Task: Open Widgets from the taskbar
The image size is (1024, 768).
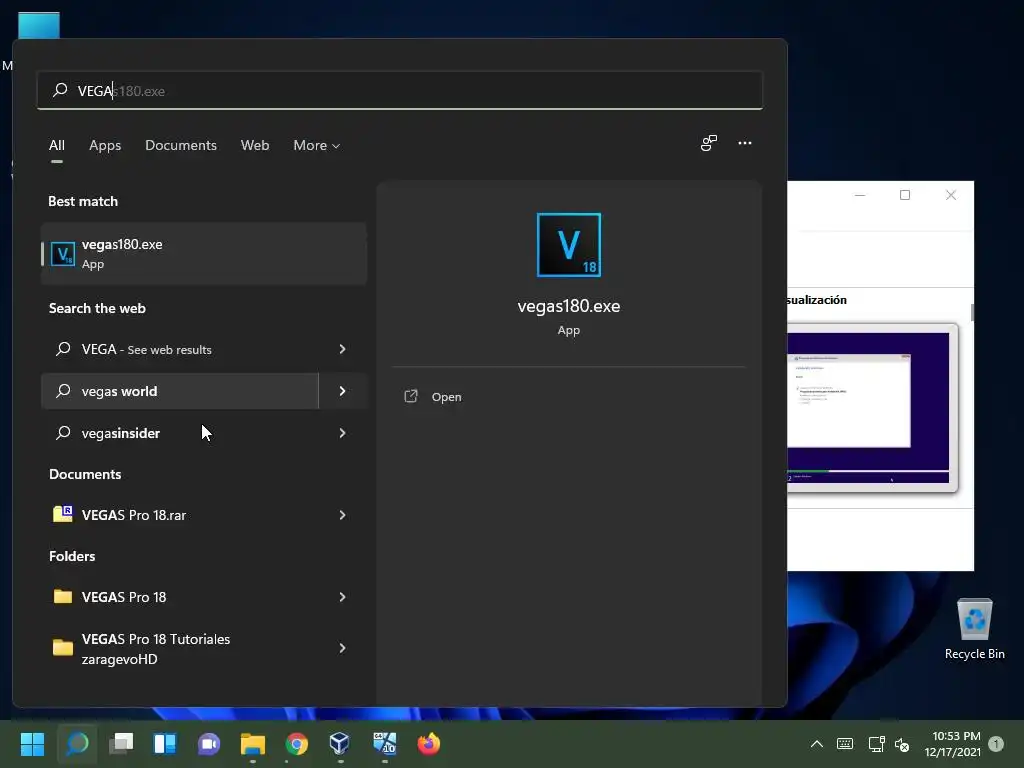Action: tap(165, 744)
